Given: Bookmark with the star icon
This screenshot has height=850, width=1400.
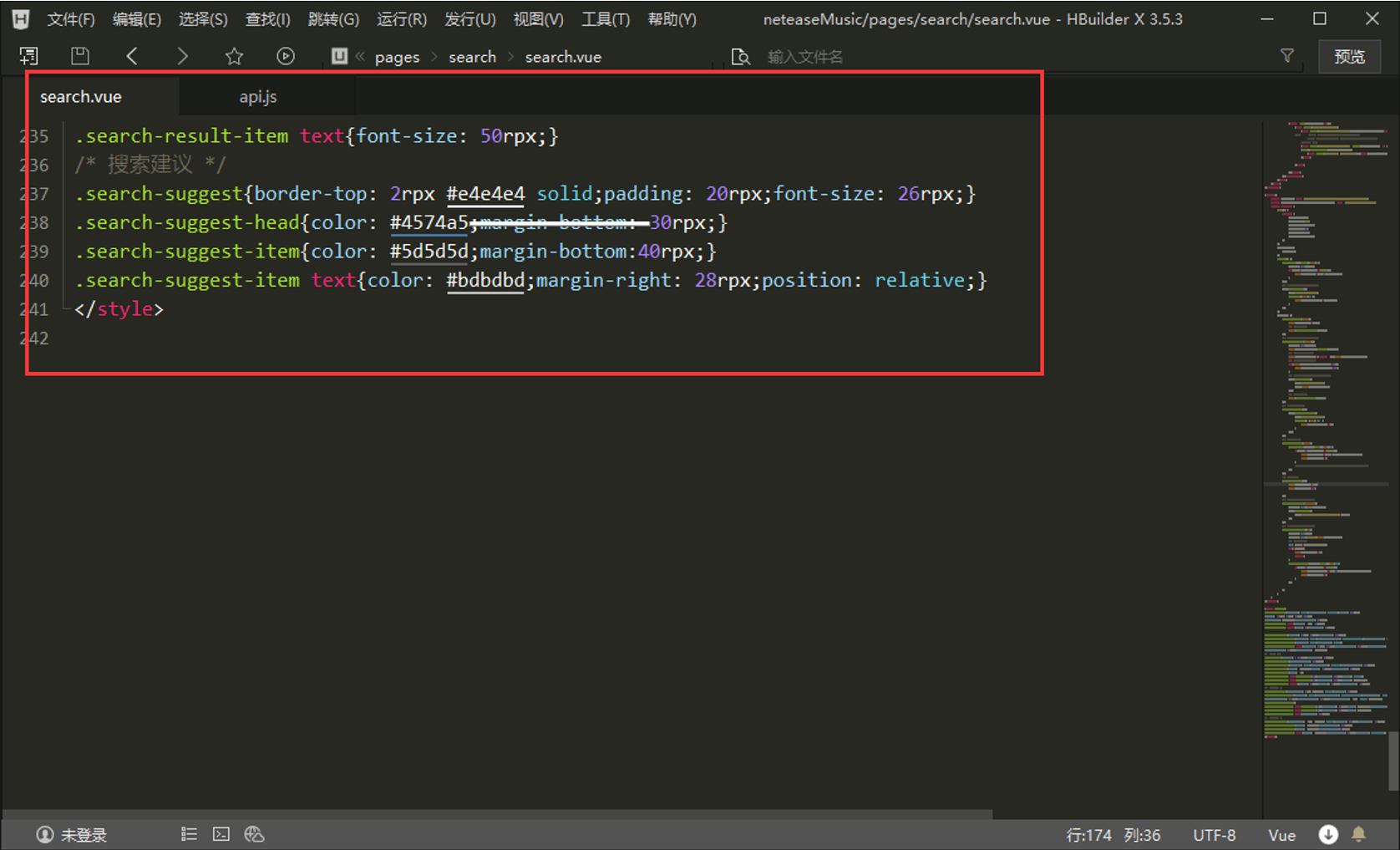Looking at the screenshot, I should (234, 56).
